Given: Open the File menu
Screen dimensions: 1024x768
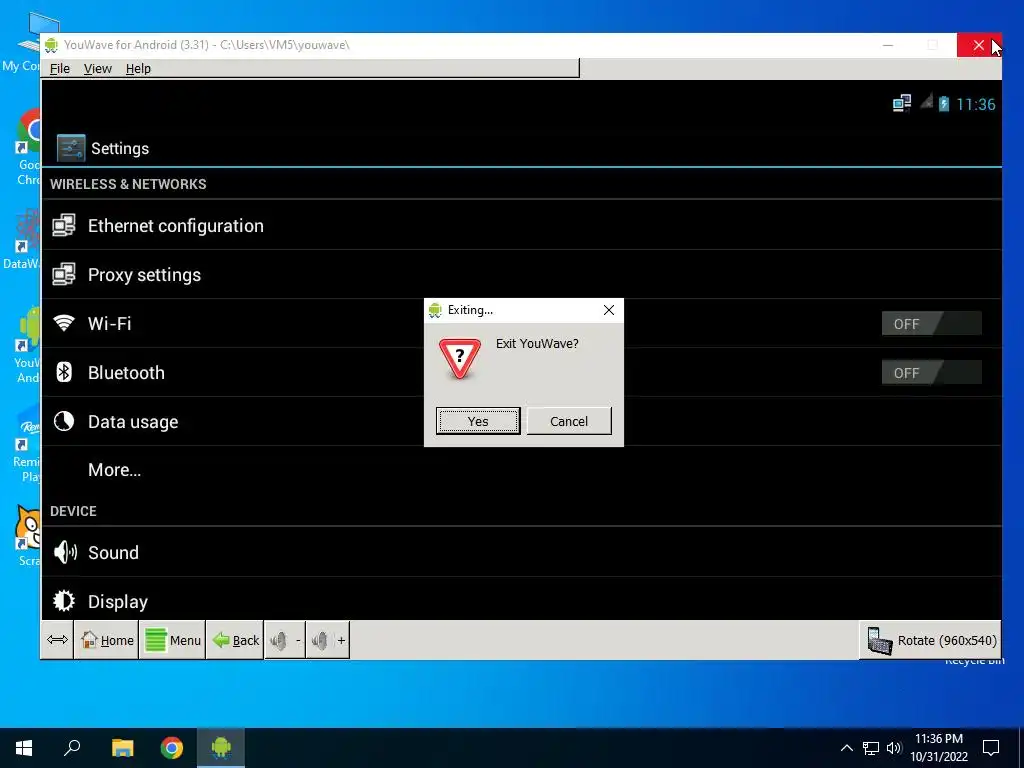Looking at the screenshot, I should coord(59,69).
